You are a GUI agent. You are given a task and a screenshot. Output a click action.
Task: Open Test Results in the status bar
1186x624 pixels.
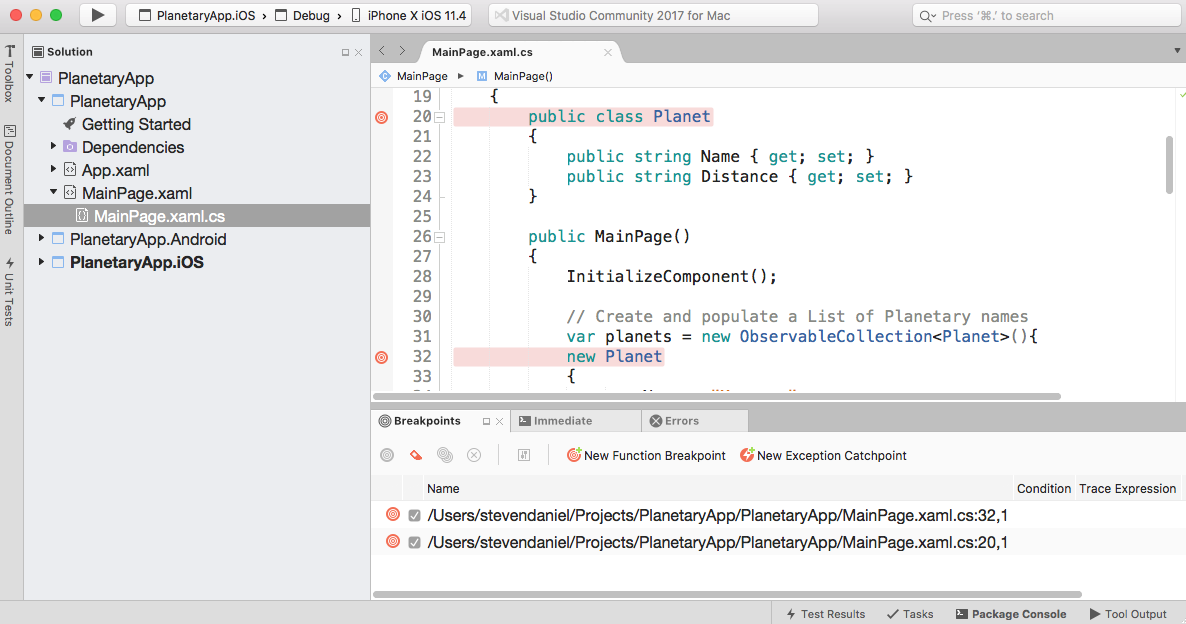826,613
